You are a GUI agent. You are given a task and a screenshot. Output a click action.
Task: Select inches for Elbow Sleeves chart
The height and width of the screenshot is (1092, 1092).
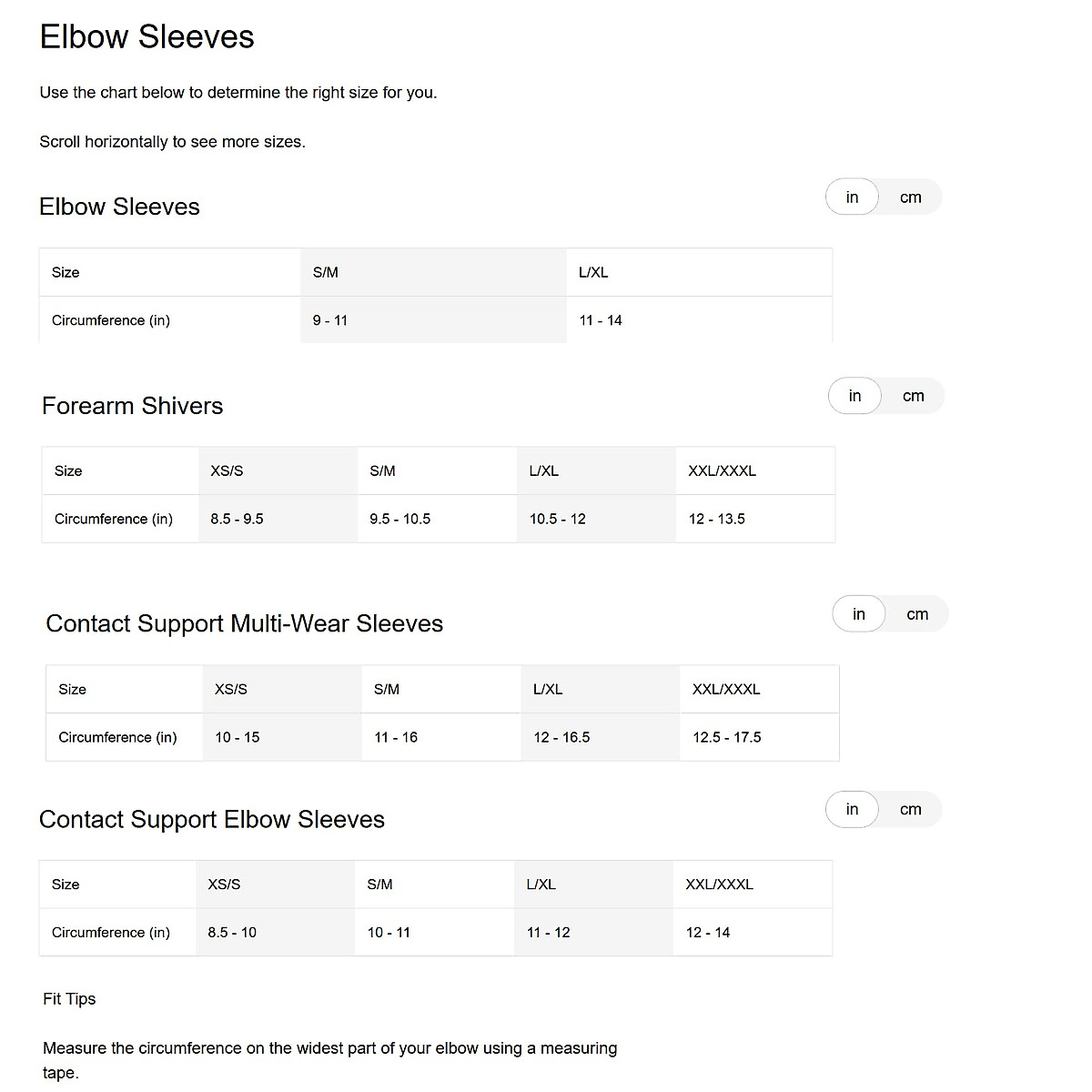(852, 197)
